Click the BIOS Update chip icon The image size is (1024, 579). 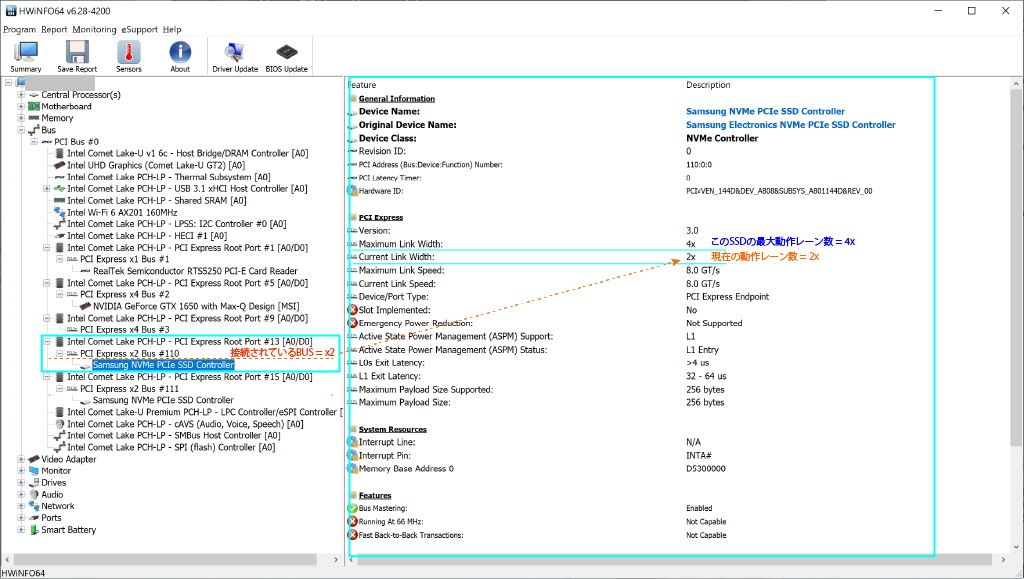(x=287, y=56)
